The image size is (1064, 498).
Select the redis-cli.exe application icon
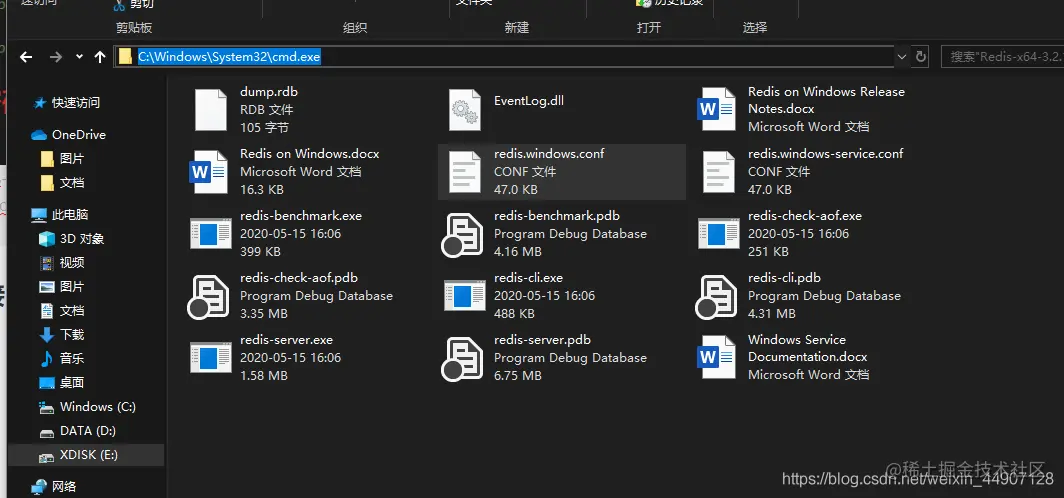coord(465,295)
